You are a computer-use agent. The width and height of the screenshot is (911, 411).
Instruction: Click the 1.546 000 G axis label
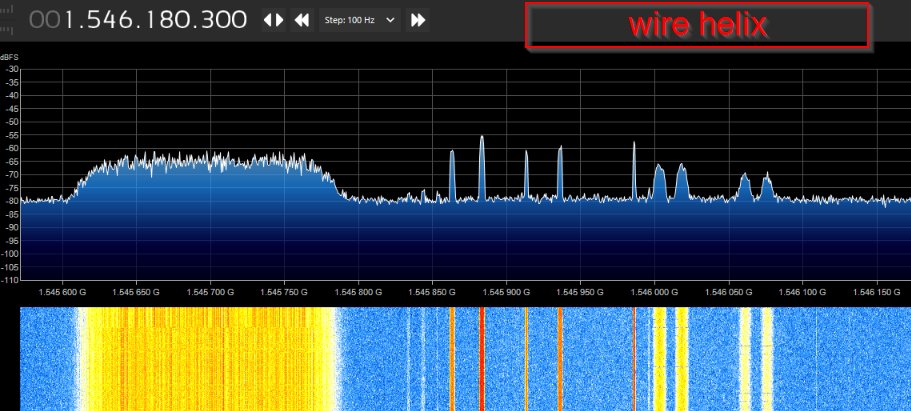click(x=655, y=292)
